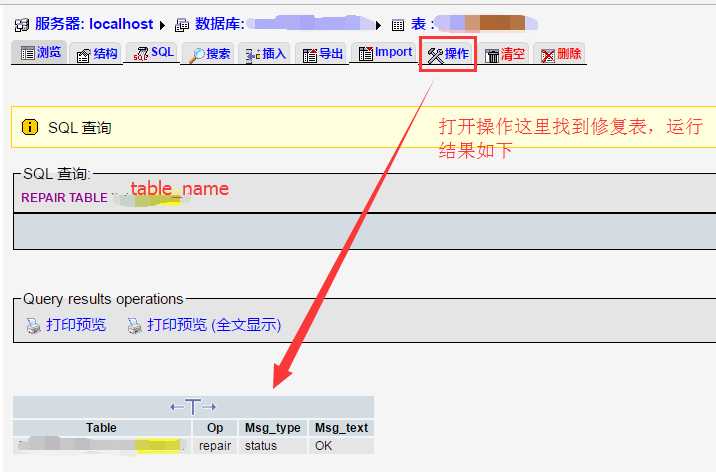Click the 'repair' cell
Screen dimensions: 716x472
pyautogui.click(x=215, y=446)
